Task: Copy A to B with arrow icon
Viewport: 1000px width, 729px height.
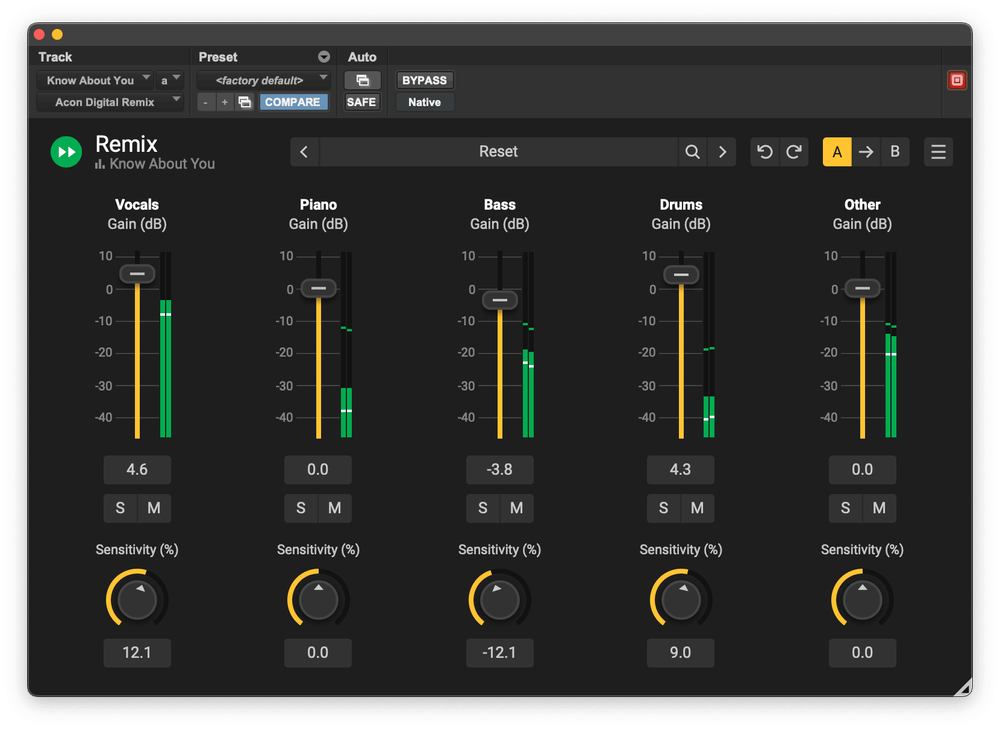Action: click(x=866, y=152)
